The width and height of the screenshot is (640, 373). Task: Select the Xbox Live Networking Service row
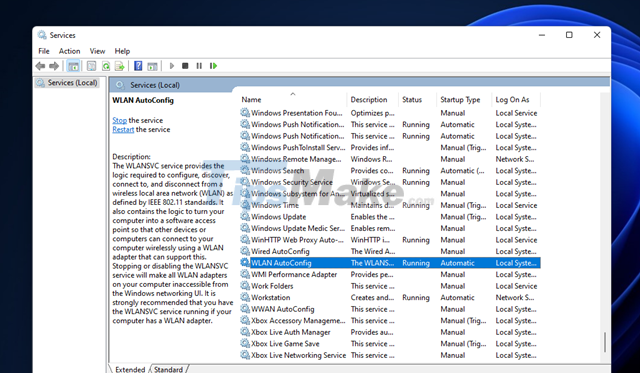click(390, 355)
